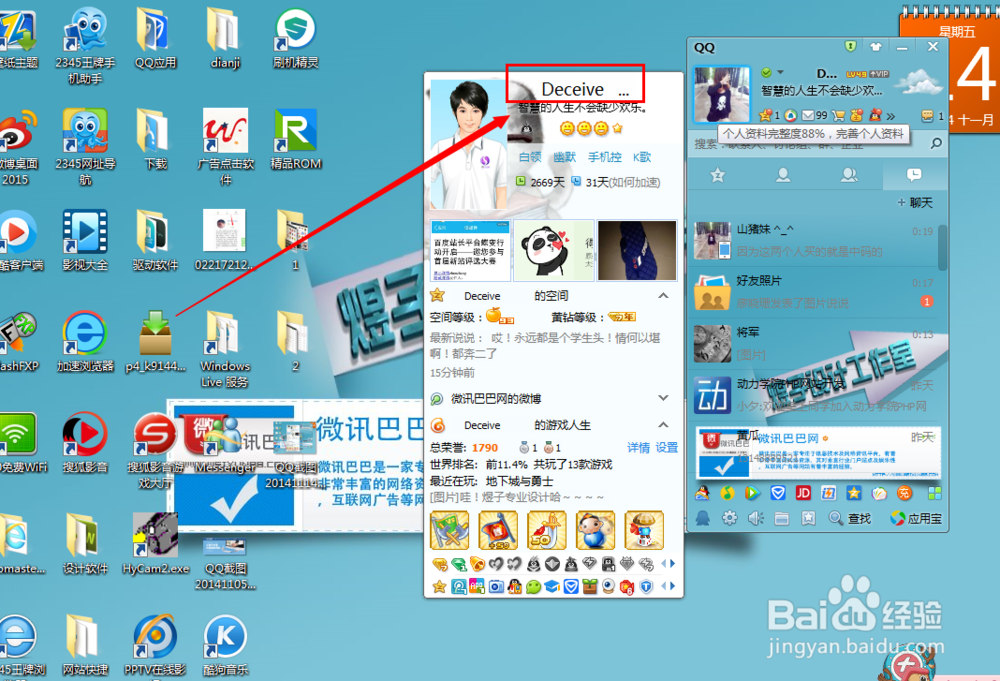Open QQ Music icon in app bar
The width and height of the screenshot is (1000, 681).
tap(727, 492)
